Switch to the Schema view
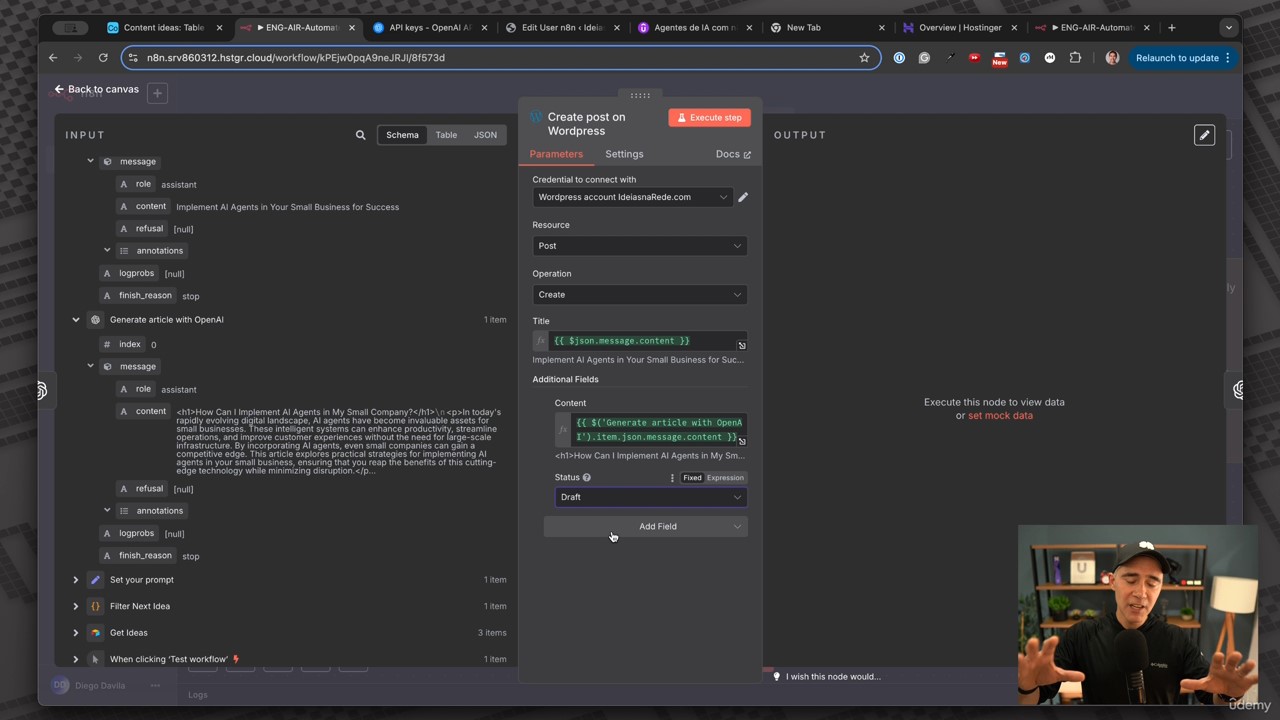Screen dimensions: 1280x720 coord(402,135)
